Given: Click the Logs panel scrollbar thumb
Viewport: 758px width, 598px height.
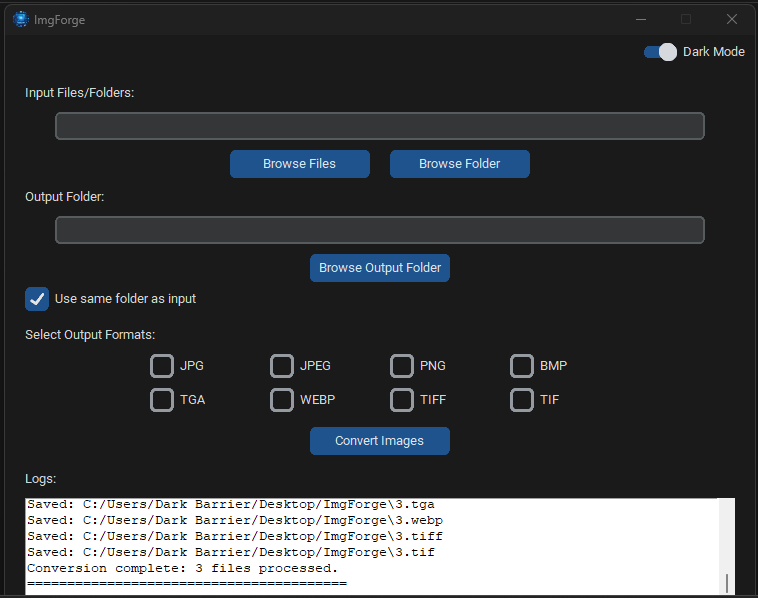Looking at the screenshot, I should [727, 583].
